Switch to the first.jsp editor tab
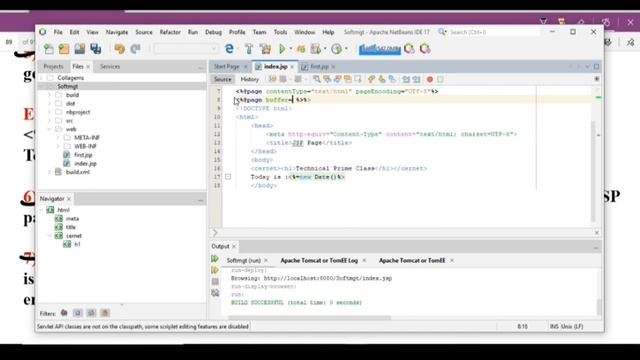 (319, 66)
